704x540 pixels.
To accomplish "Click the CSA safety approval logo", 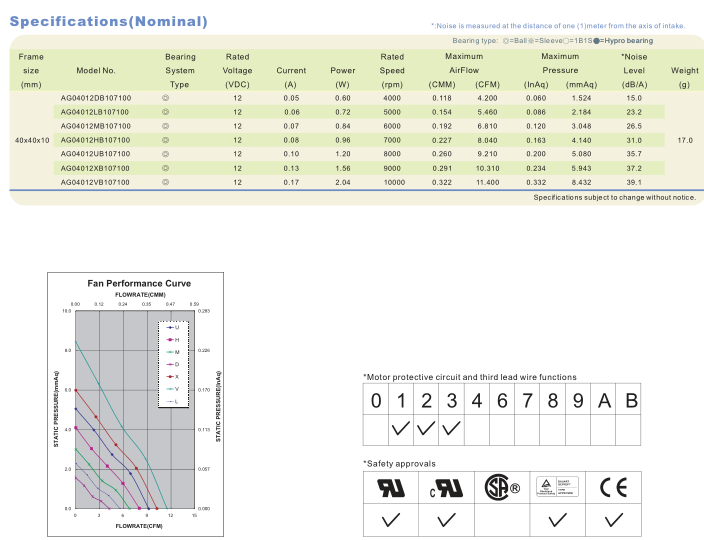I will 502,487.
